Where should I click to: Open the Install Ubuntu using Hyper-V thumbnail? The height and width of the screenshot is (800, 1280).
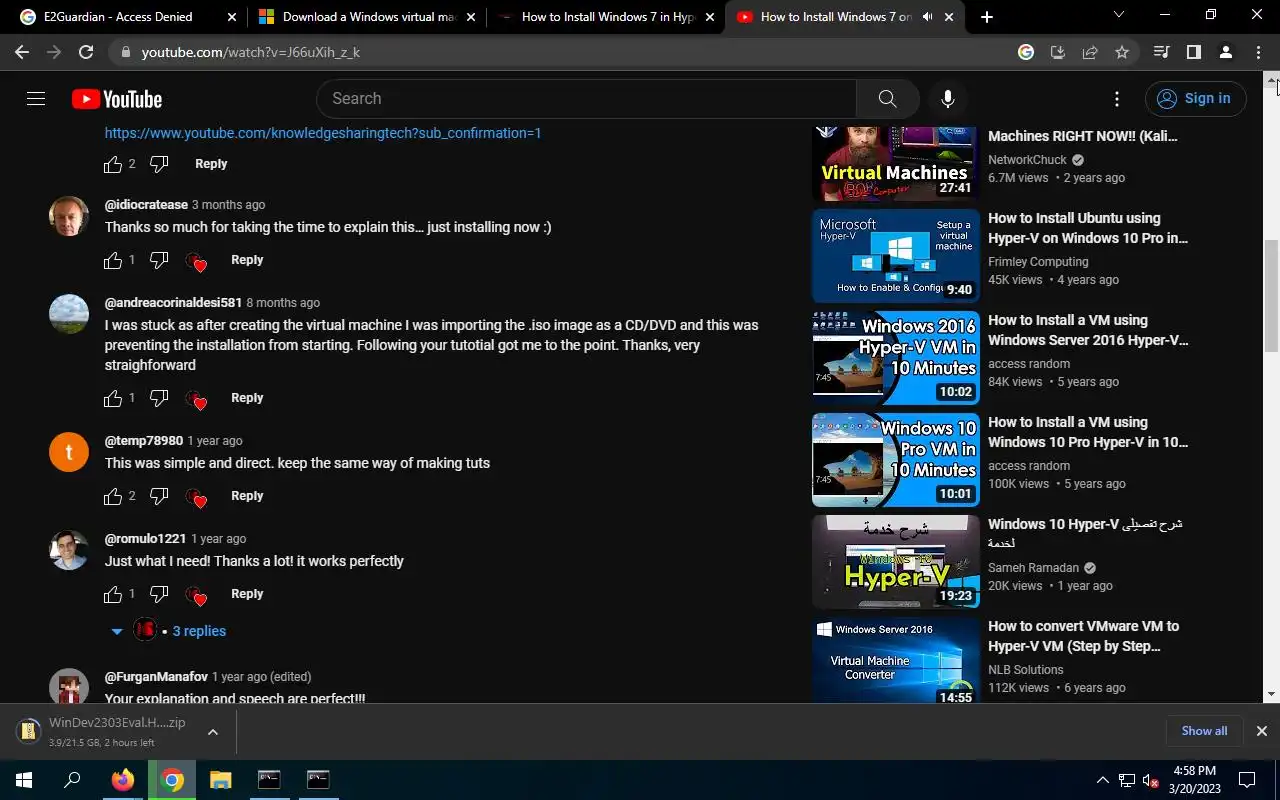pyautogui.click(x=896, y=256)
